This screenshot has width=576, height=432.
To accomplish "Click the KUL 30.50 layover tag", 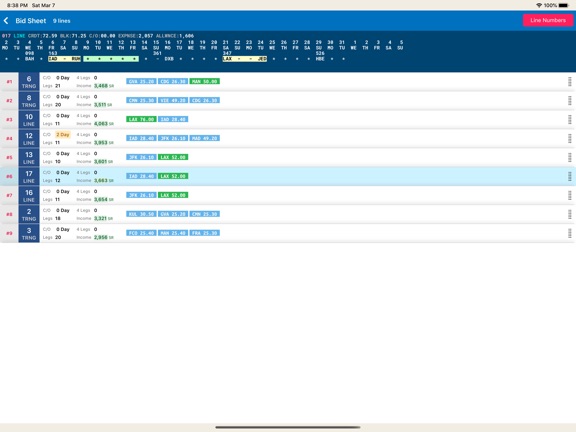I will pos(141,214).
